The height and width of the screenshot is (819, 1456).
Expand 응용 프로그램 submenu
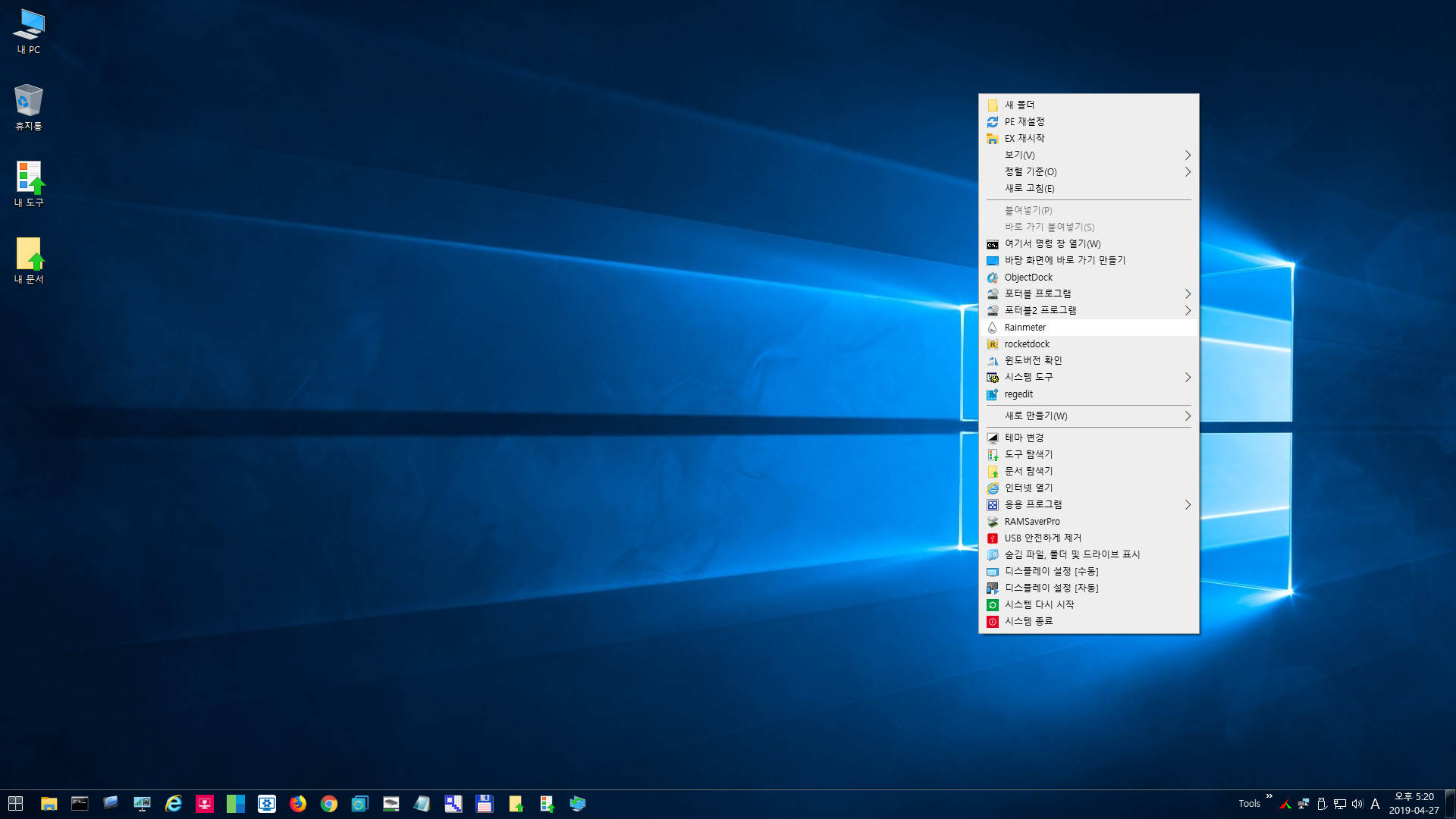[1089, 504]
